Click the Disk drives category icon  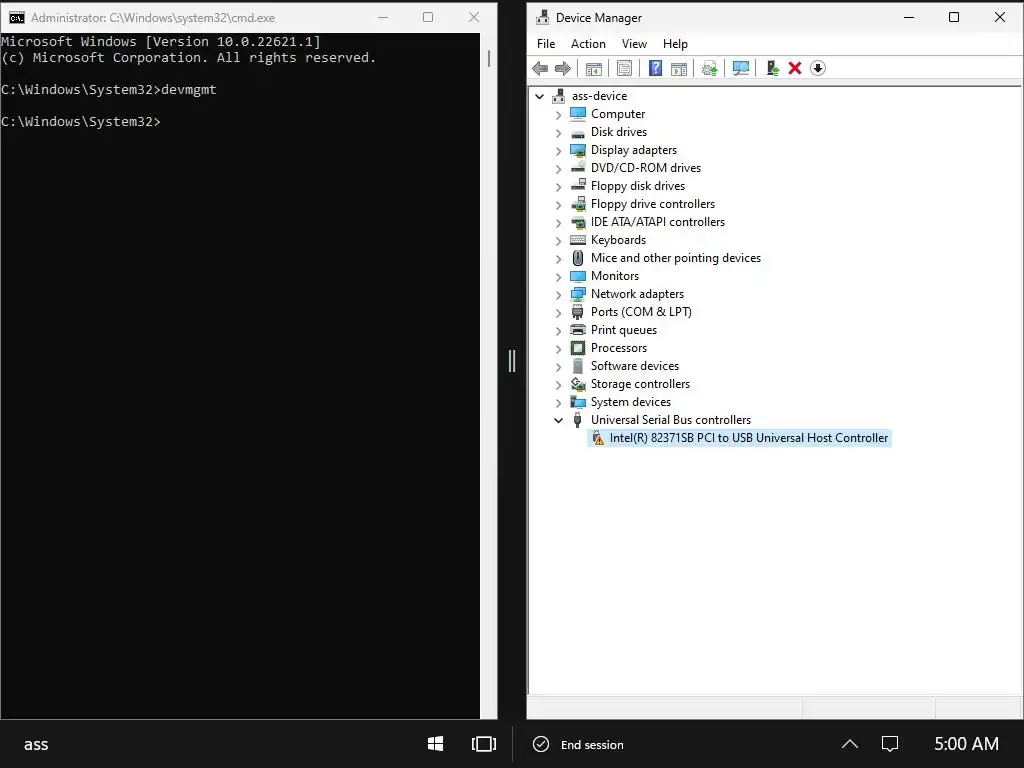click(x=578, y=133)
